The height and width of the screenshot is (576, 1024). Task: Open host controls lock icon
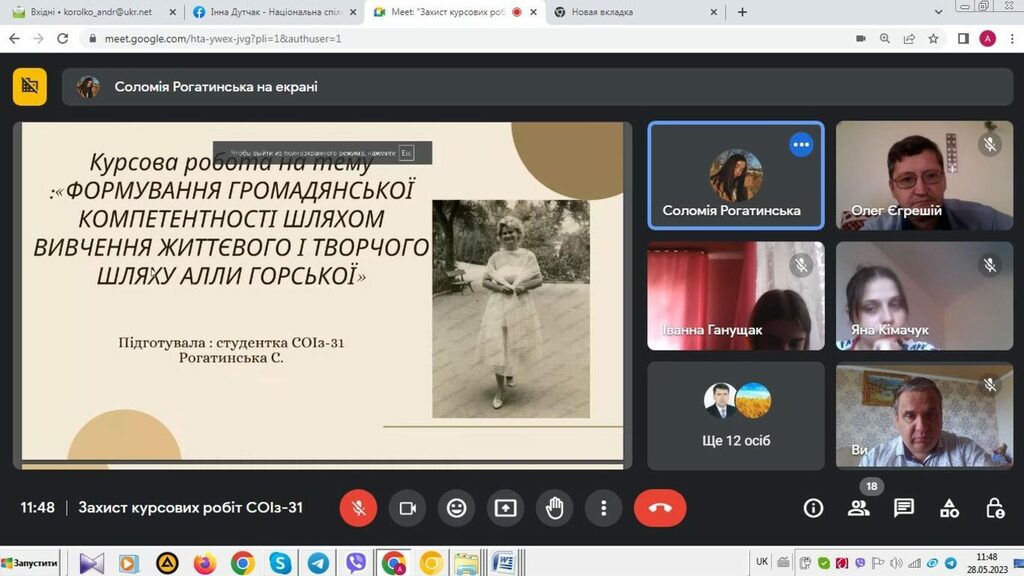(x=994, y=508)
